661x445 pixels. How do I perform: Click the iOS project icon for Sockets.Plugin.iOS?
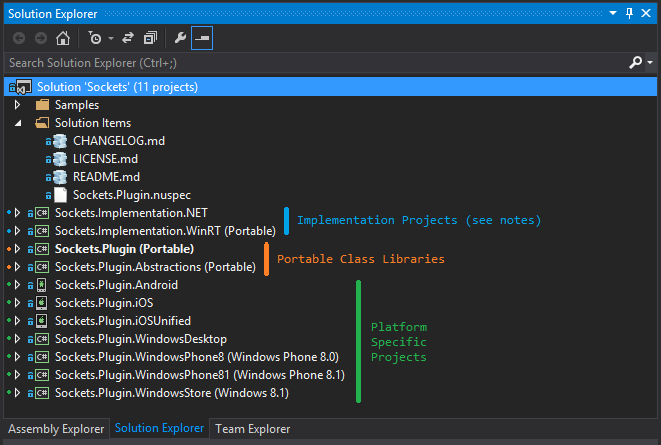(x=41, y=303)
